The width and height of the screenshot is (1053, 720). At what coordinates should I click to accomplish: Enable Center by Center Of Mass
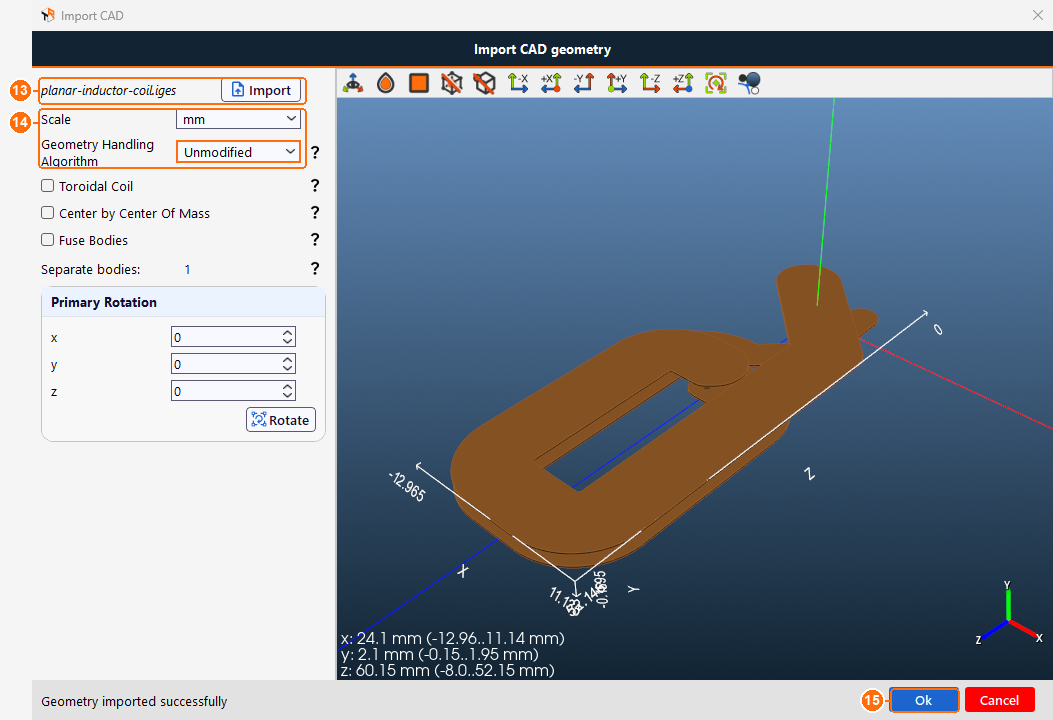(48, 213)
